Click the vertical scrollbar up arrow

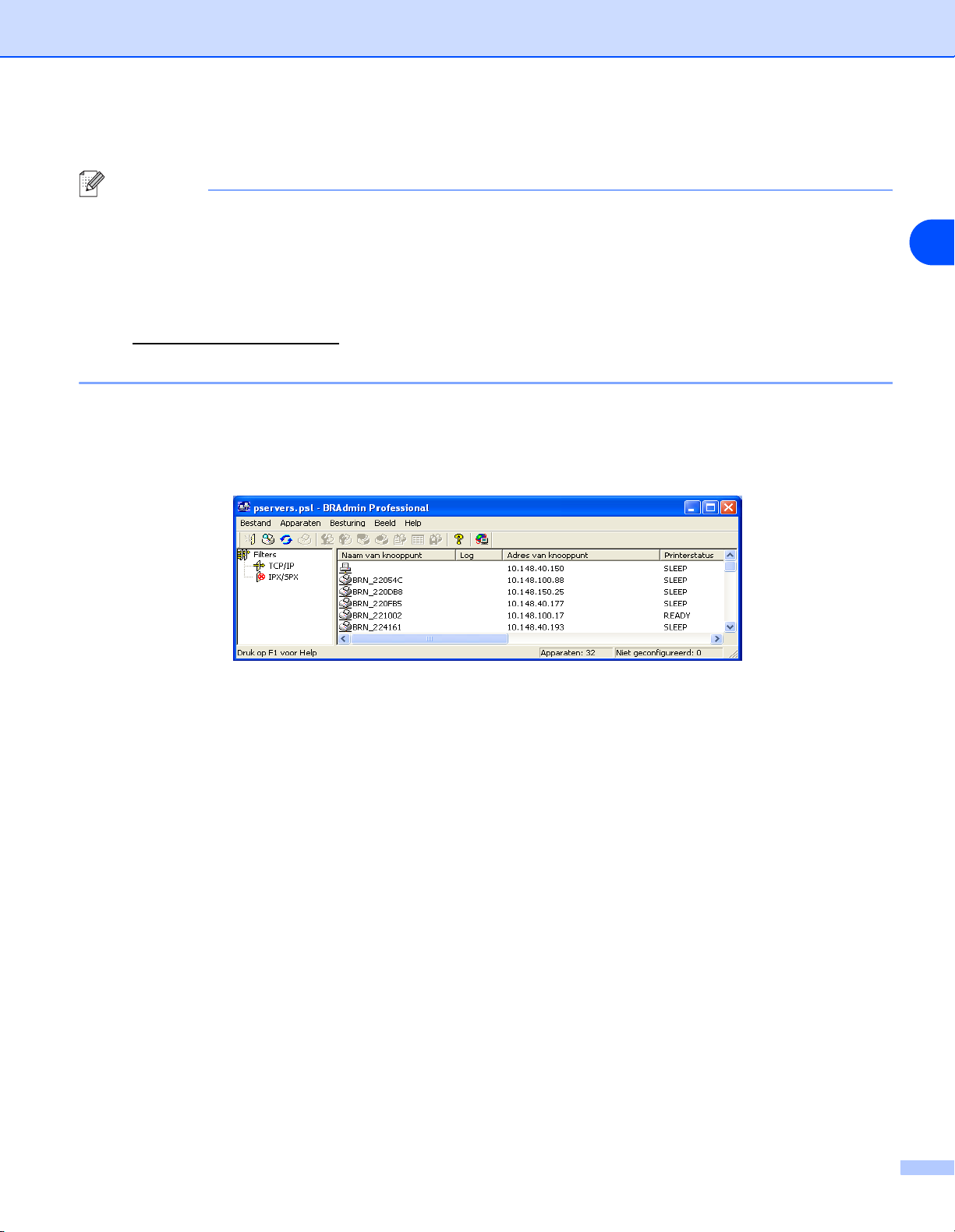tap(730, 556)
